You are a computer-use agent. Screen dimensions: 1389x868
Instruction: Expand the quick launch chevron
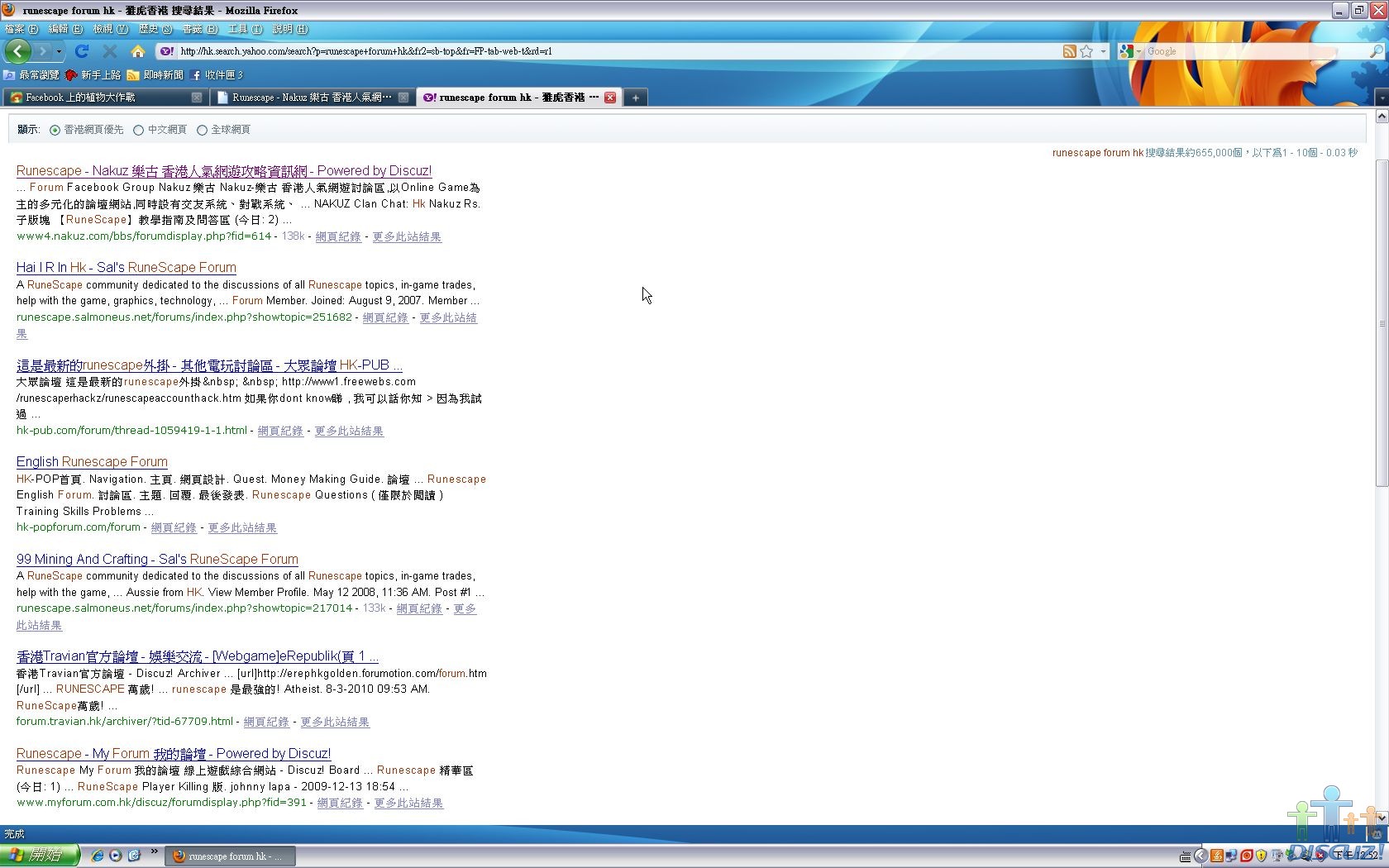pos(154,852)
